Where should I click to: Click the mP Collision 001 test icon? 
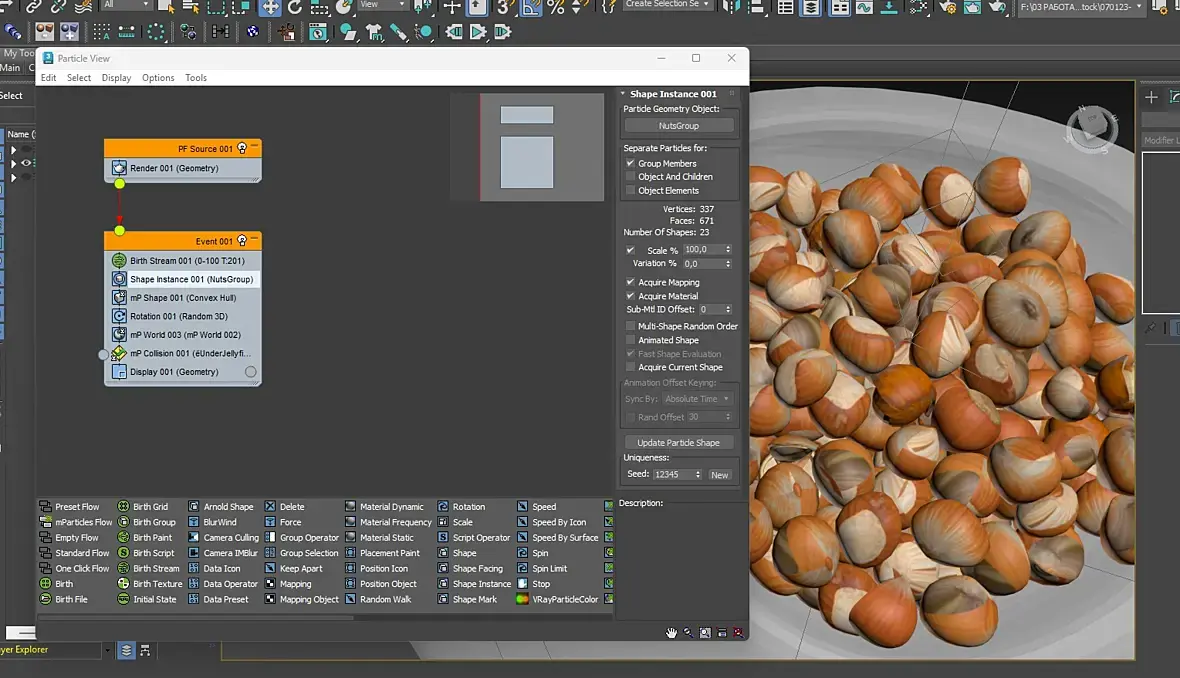[119, 353]
